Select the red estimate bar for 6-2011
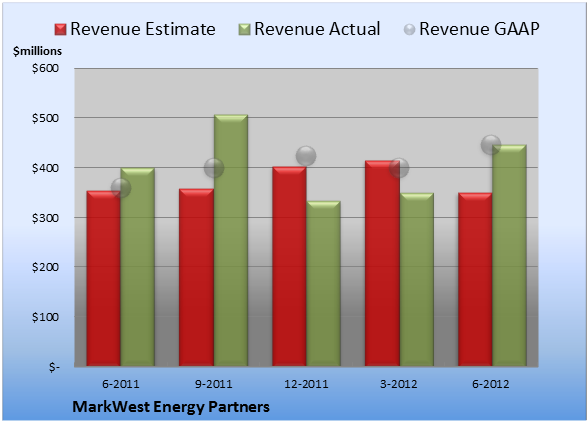The height and width of the screenshot is (422, 588). click(x=104, y=278)
